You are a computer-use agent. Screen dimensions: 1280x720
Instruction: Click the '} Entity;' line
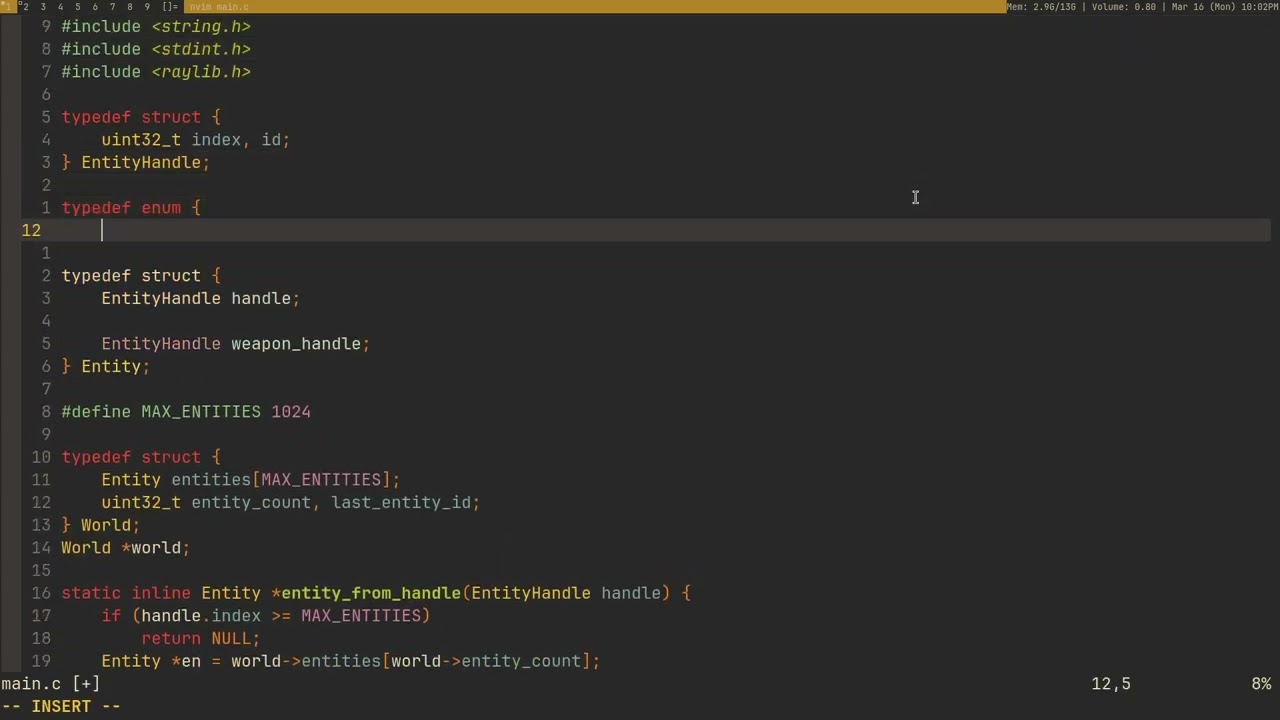click(106, 366)
